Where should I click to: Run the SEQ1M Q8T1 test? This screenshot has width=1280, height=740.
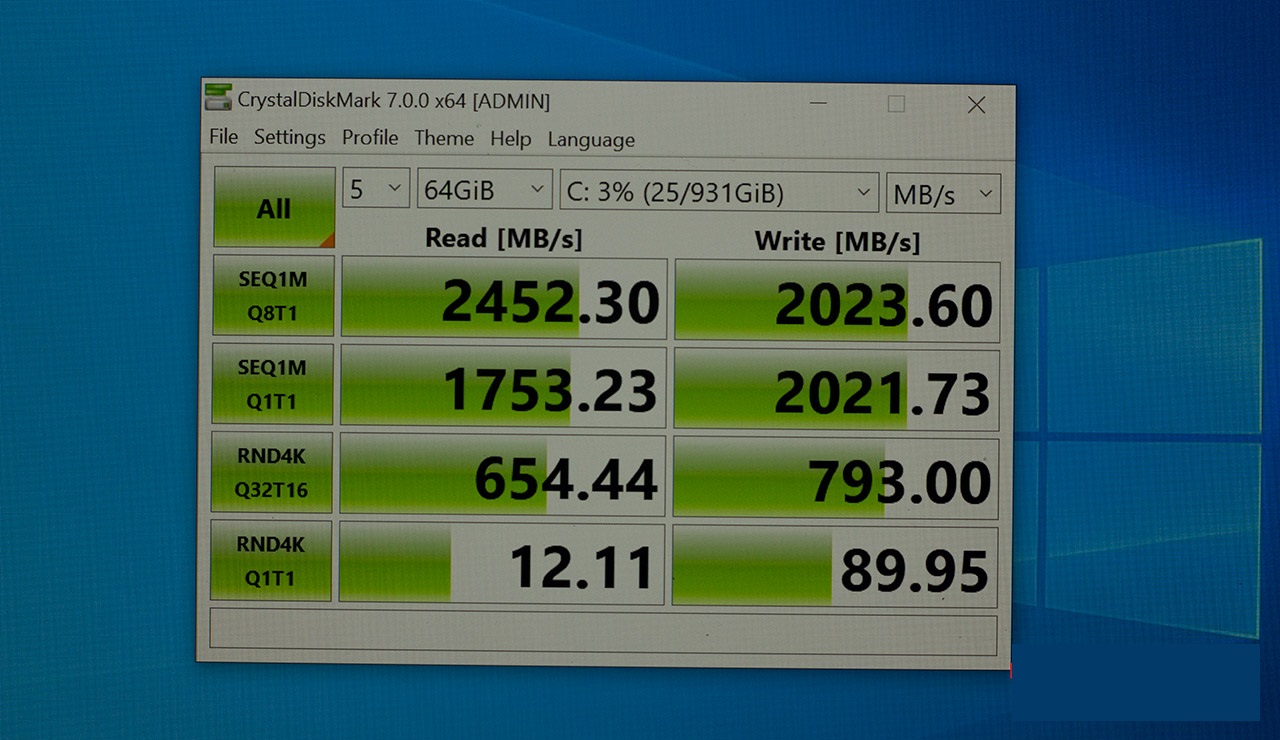pyautogui.click(x=273, y=296)
